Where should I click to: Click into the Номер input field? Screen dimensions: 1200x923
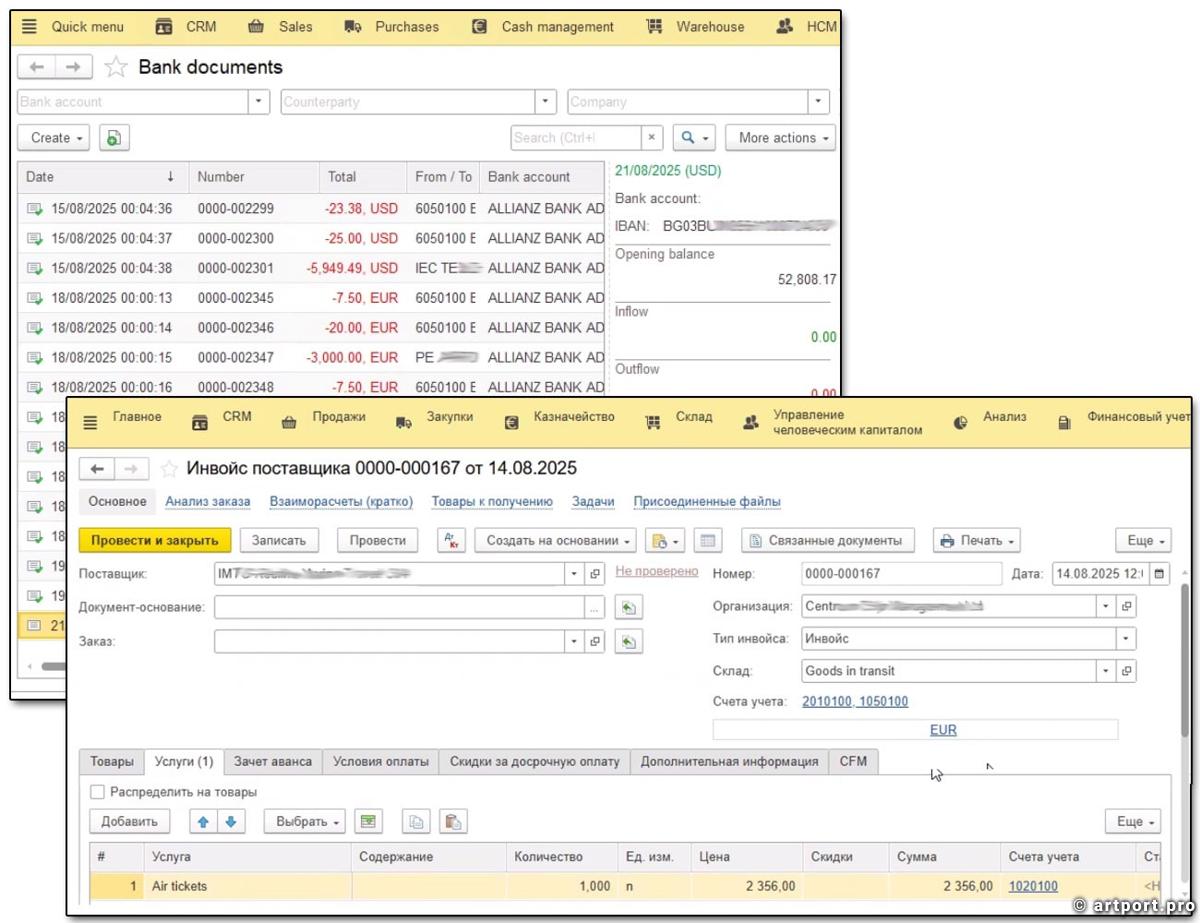tap(900, 574)
